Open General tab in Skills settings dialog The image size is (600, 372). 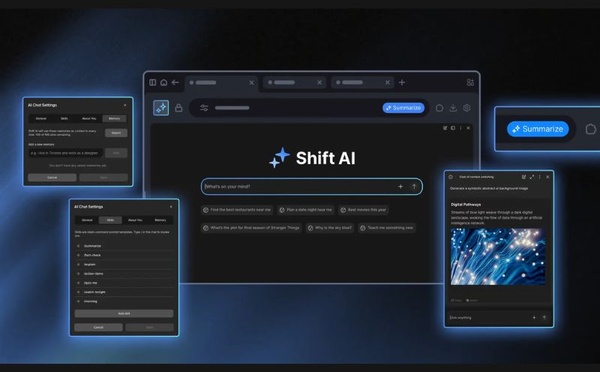(87, 220)
